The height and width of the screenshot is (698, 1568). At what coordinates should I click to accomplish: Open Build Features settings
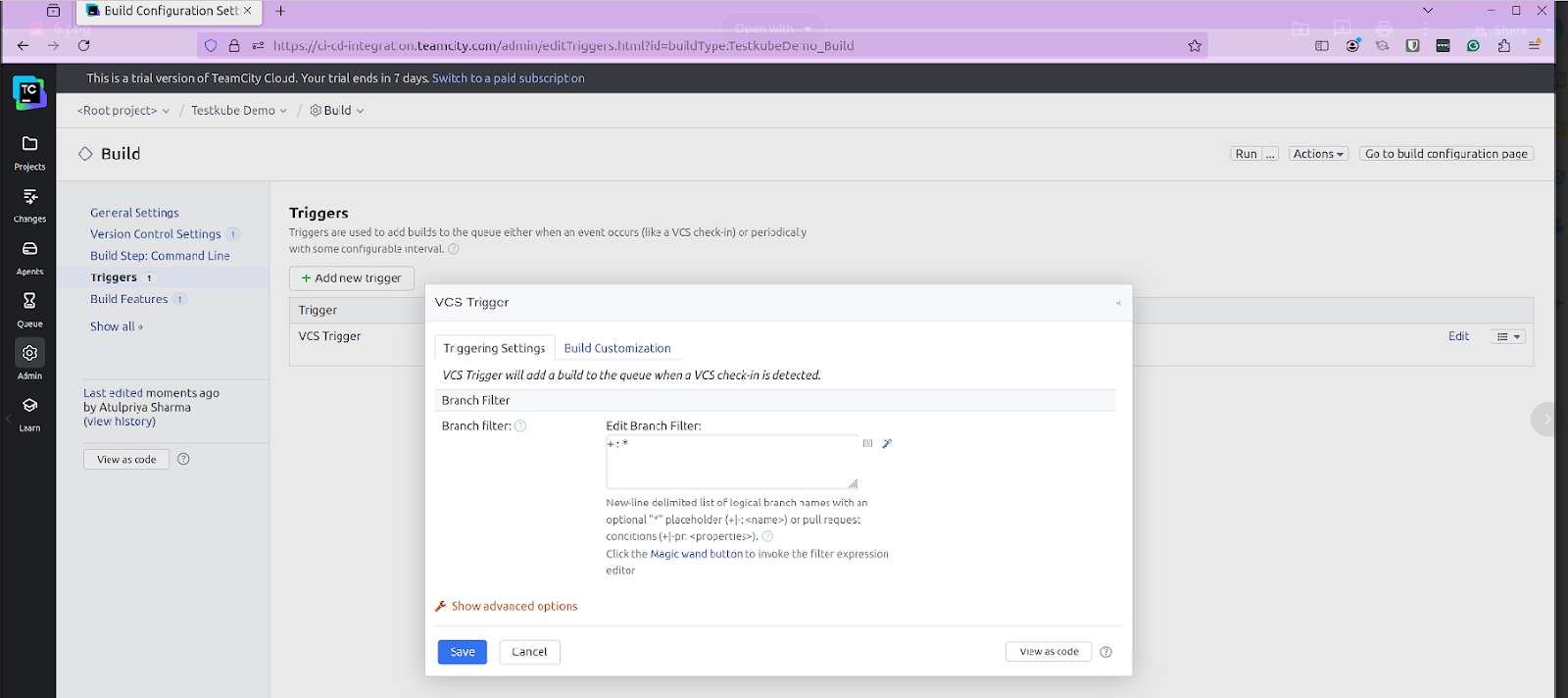click(129, 299)
